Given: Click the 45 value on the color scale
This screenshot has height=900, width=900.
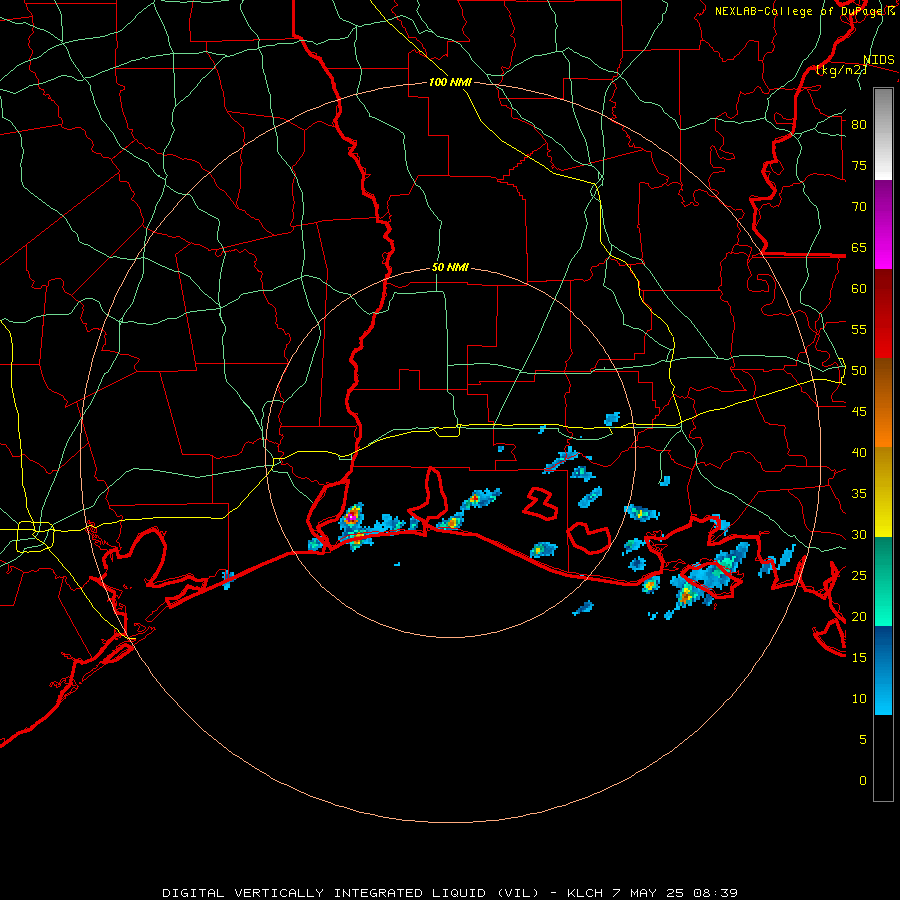Looking at the screenshot, I should tap(859, 412).
